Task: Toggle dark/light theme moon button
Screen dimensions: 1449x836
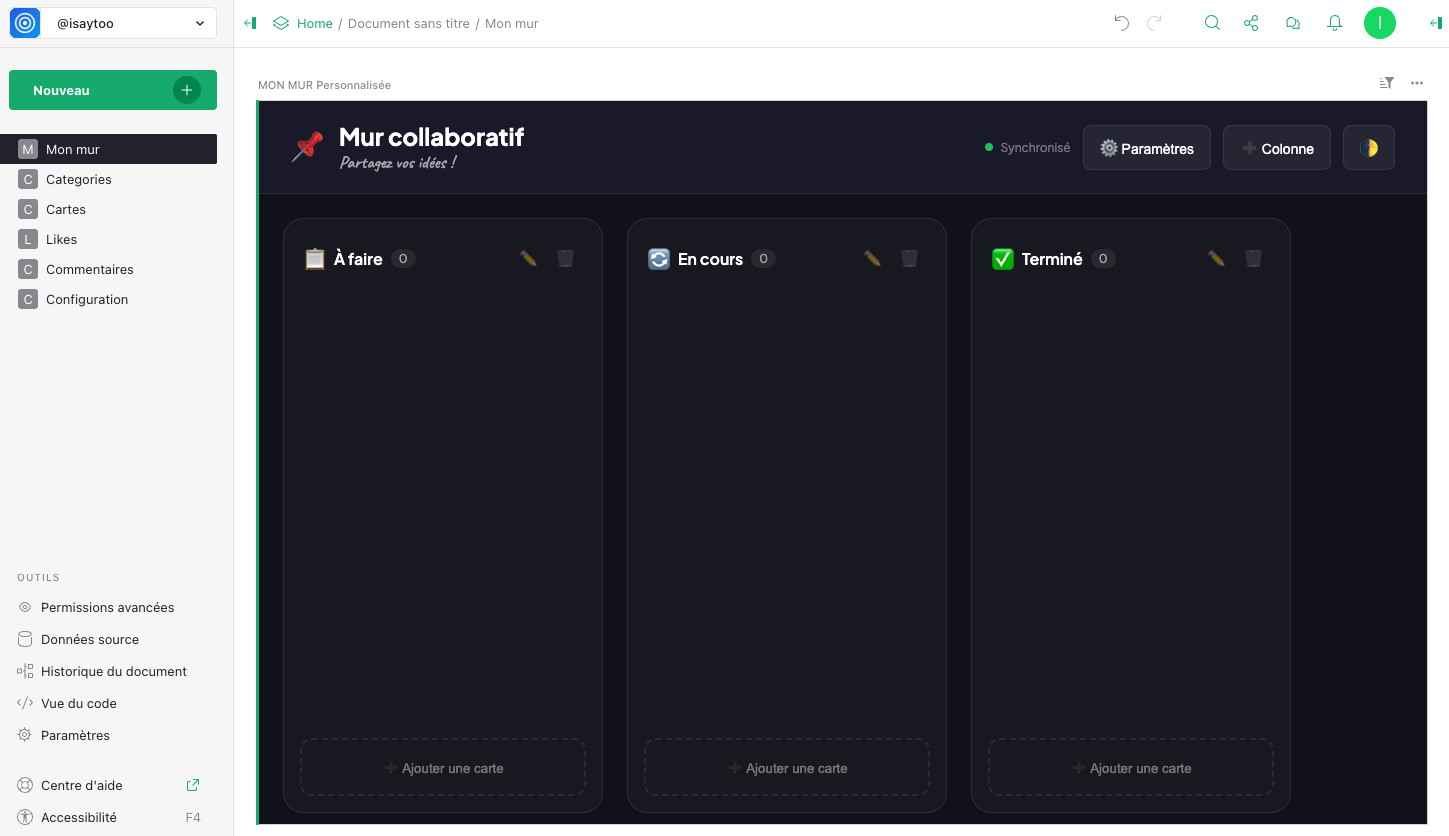Action: 1368,148
